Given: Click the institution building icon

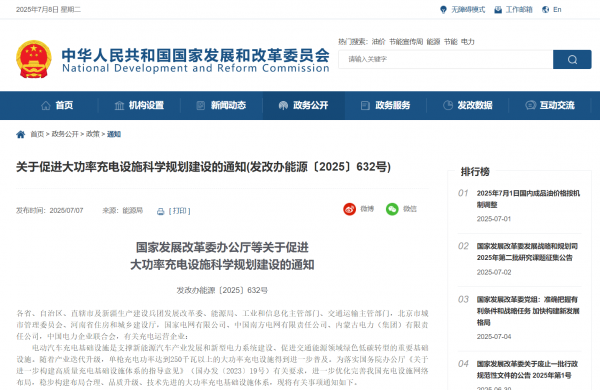Looking at the screenshot, I should click(119, 105).
